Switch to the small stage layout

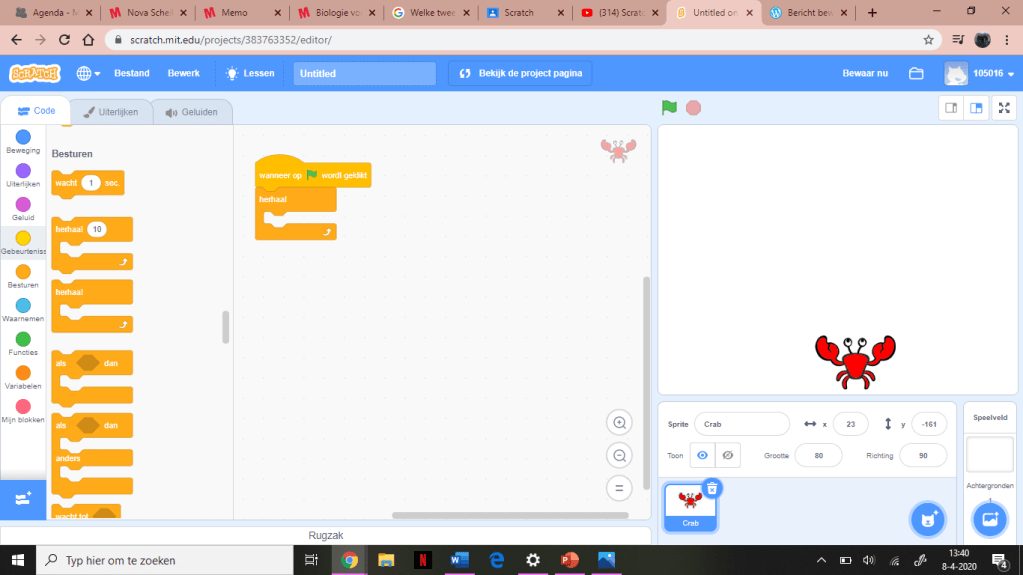(x=951, y=108)
